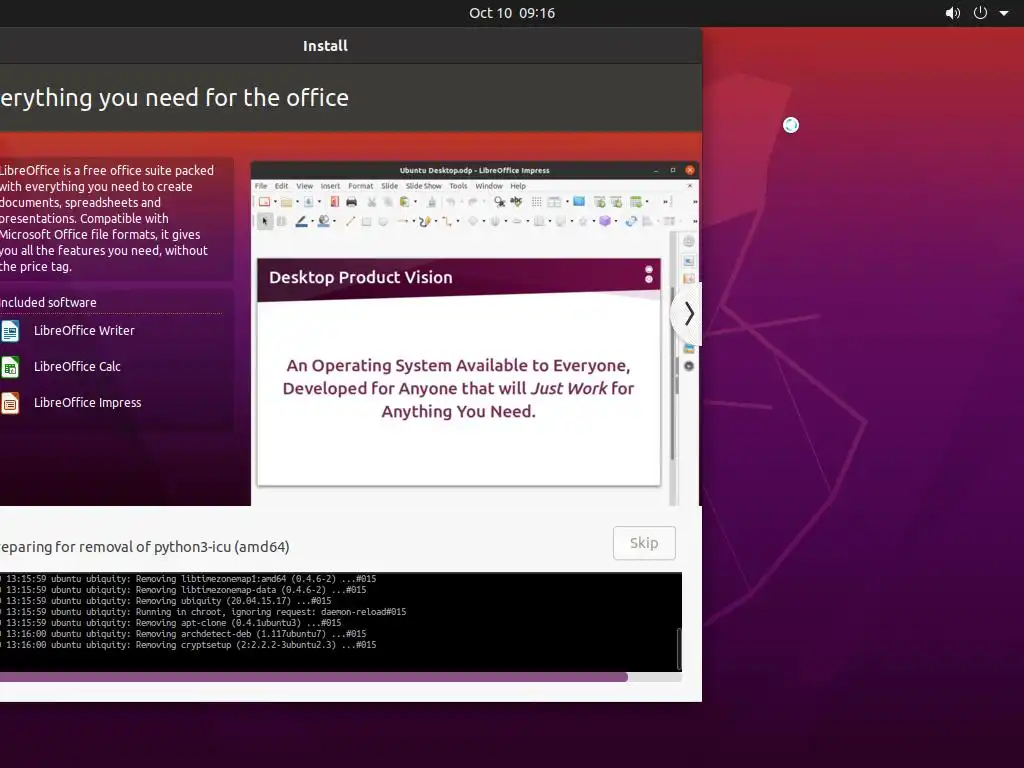Open the clock showing Oct 10 09:16
The height and width of the screenshot is (768, 1024).
point(512,13)
